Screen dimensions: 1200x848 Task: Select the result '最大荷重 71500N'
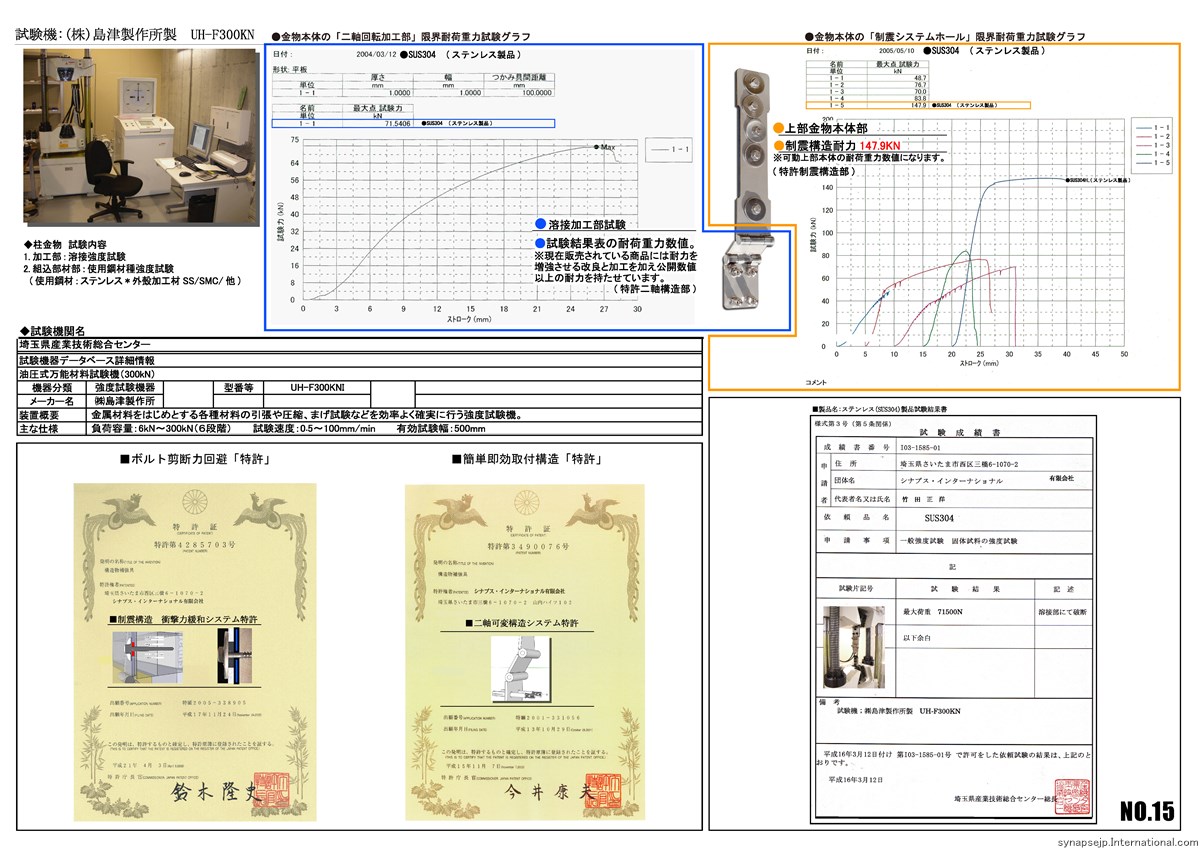[x=933, y=611]
